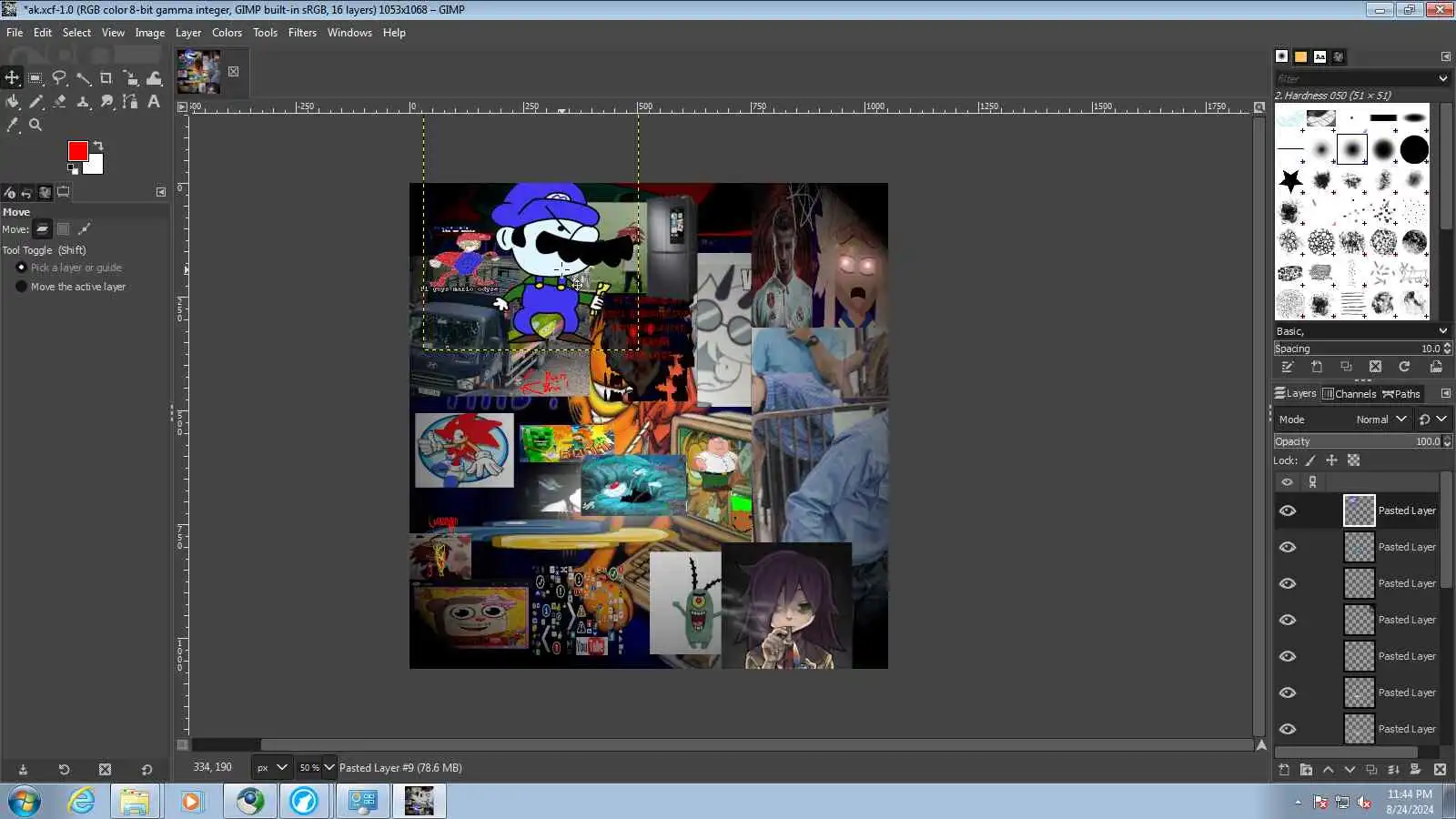Delete the active layer

(1440, 770)
